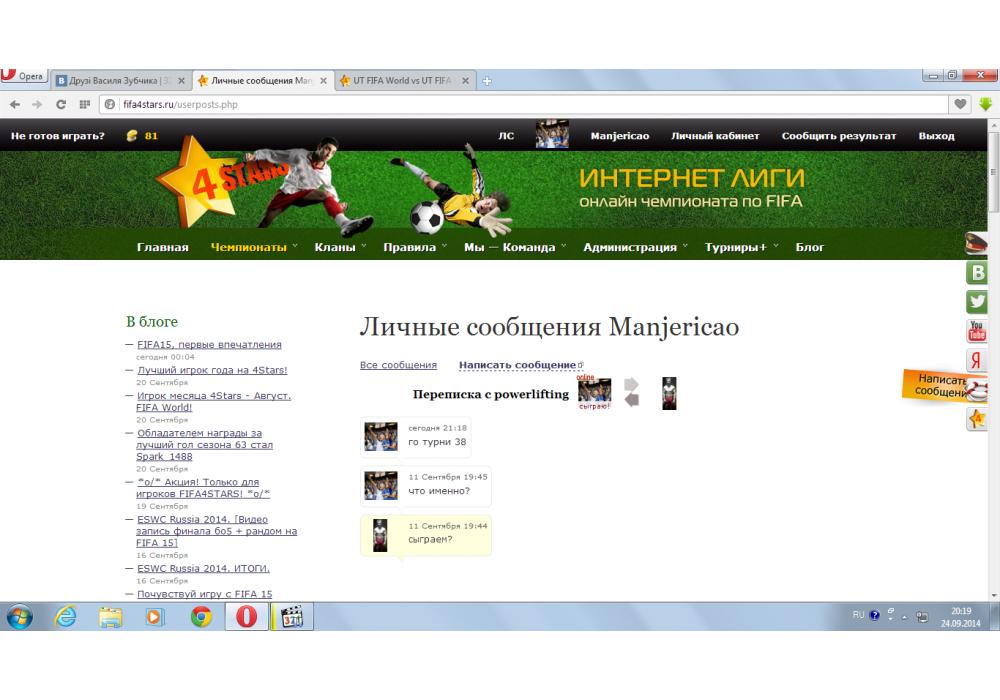Click the Yandex sidebar icon
The width and height of the screenshot is (1000, 700).
coord(977,361)
